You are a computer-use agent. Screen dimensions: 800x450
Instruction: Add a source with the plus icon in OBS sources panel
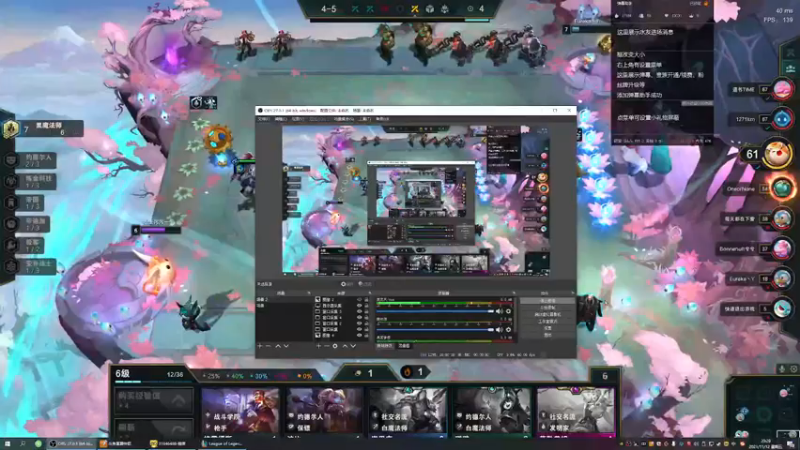point(319,346)
